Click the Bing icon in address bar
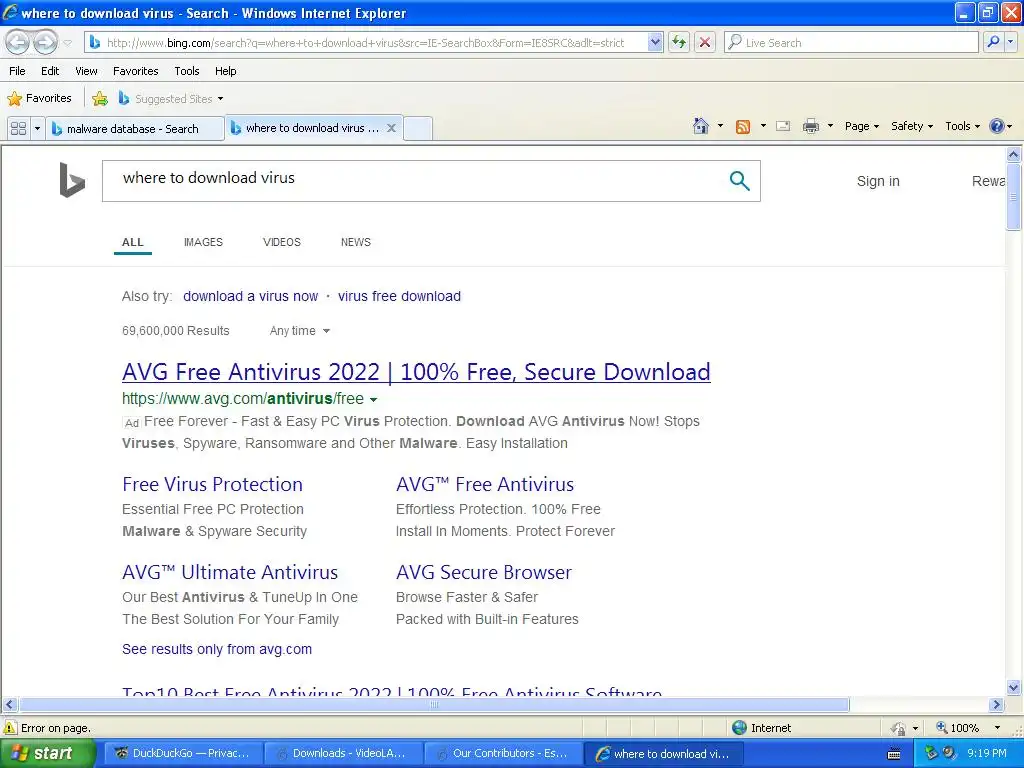 [x=95, y=42]
